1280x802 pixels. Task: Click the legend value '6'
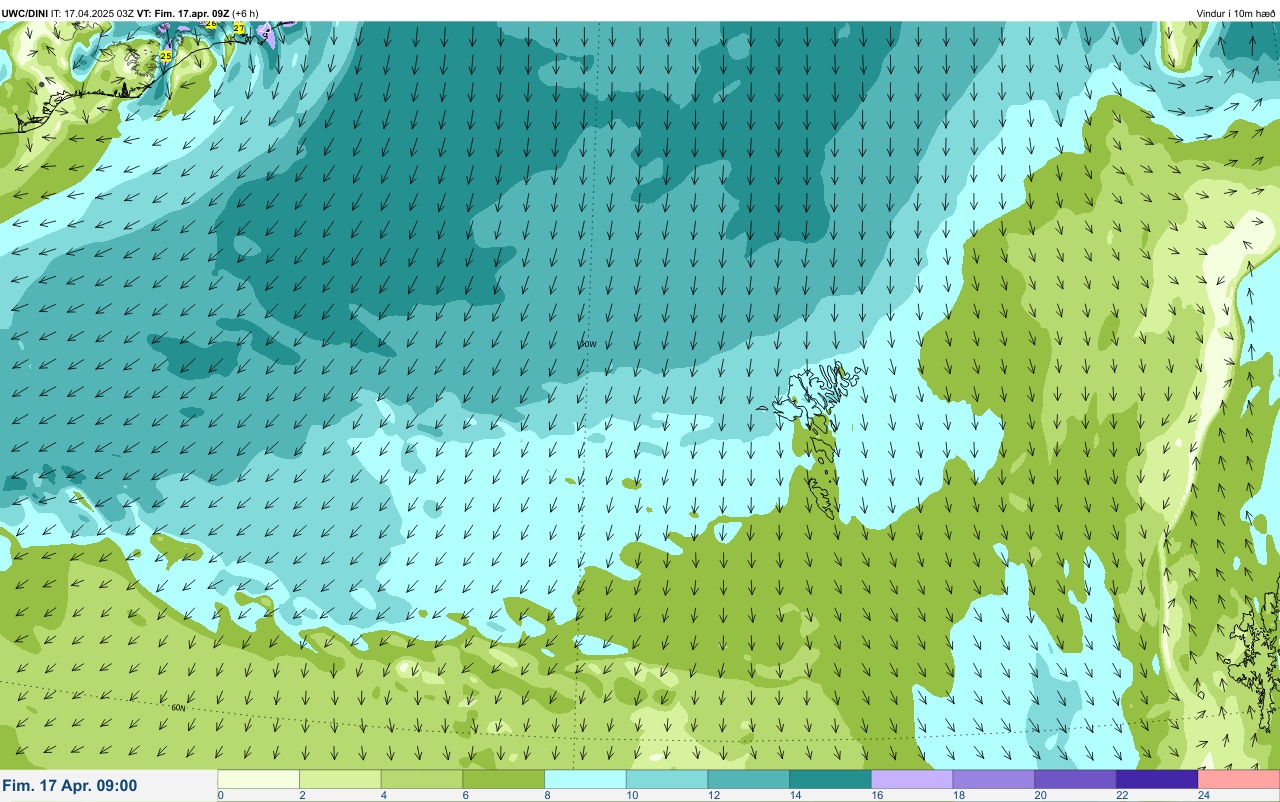(x=464, y=795)
